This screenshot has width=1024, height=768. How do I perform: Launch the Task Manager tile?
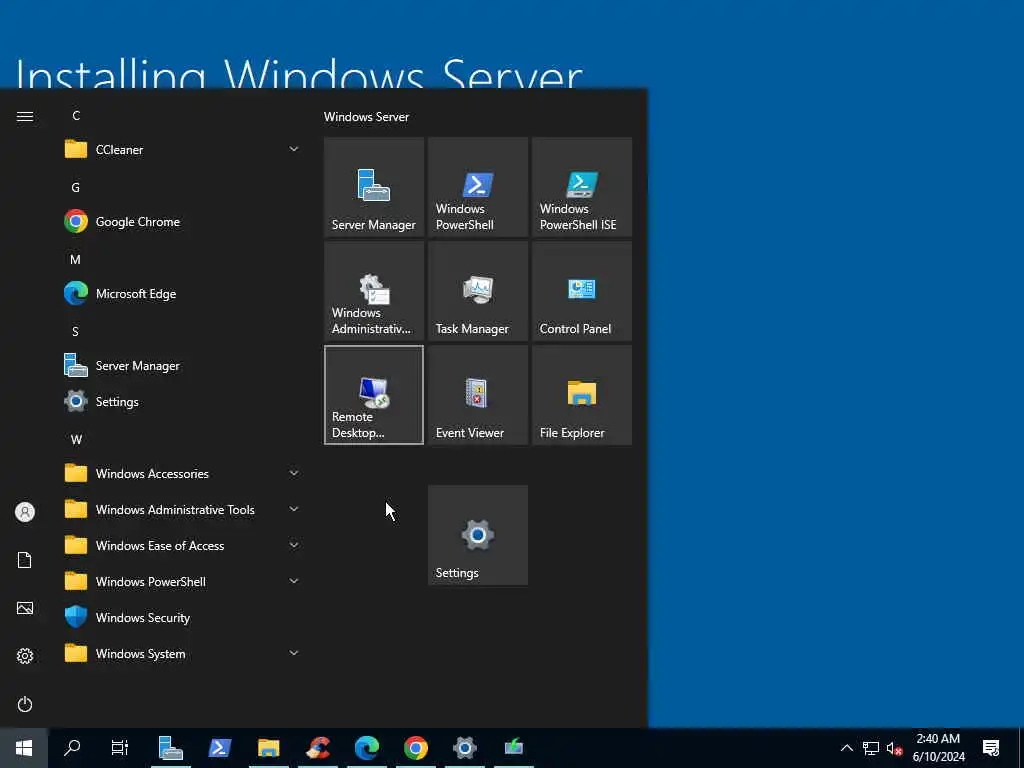click(477, 291)
